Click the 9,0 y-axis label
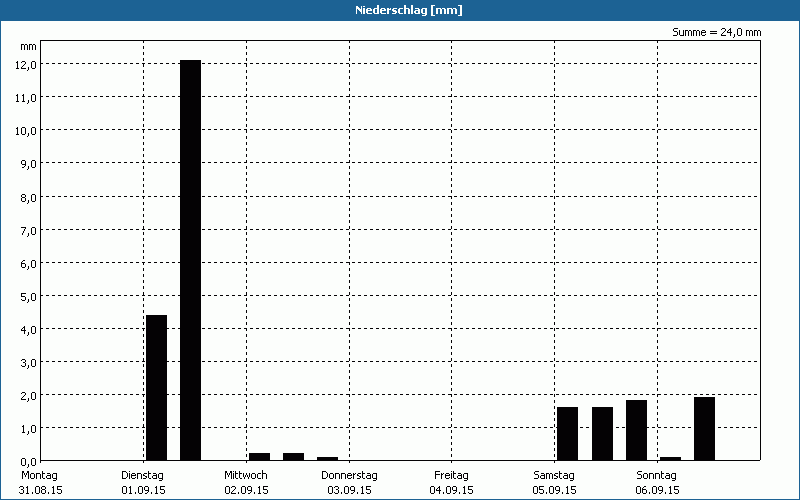The image size is (800, 500). pos(28,164)
